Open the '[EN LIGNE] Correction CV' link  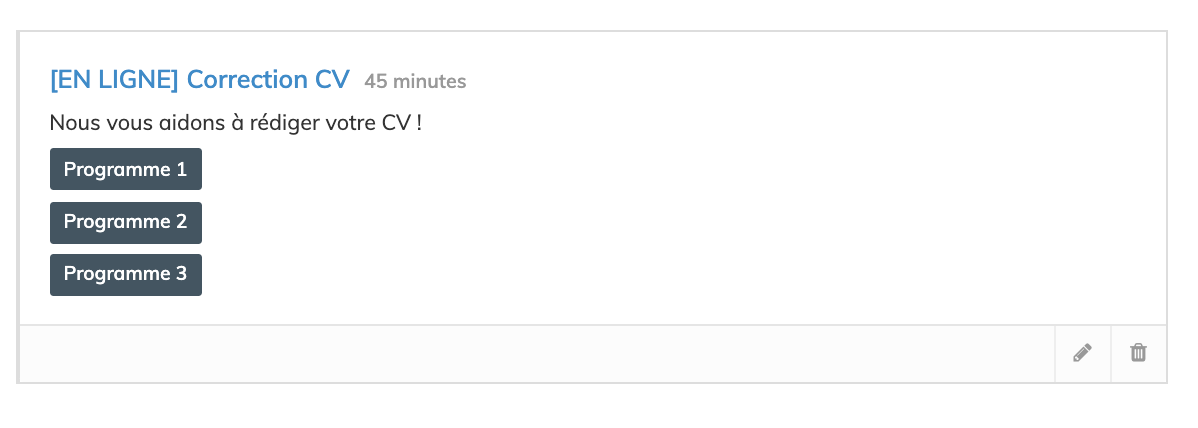point(199,79)
